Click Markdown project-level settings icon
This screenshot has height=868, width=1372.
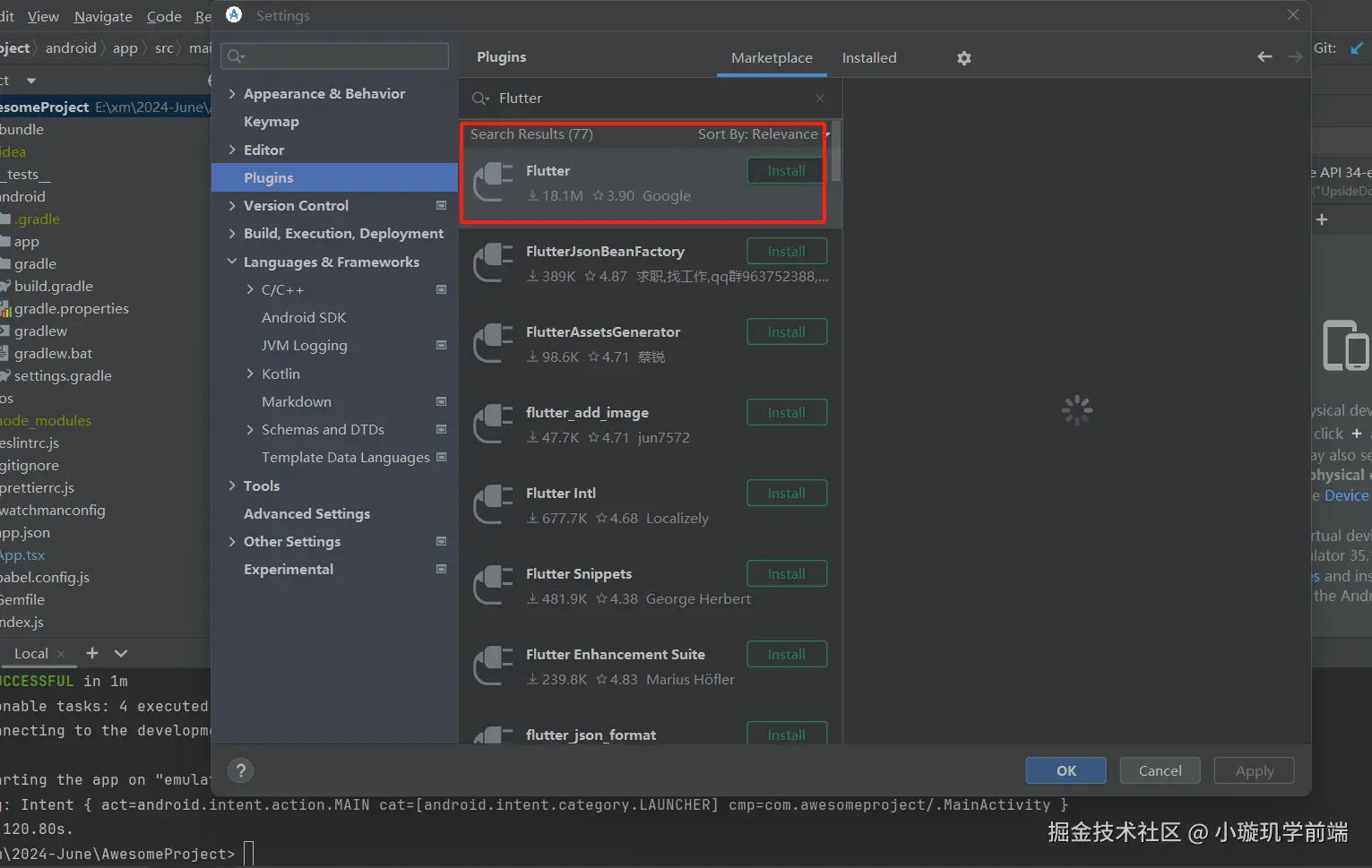tap(441, 401)
